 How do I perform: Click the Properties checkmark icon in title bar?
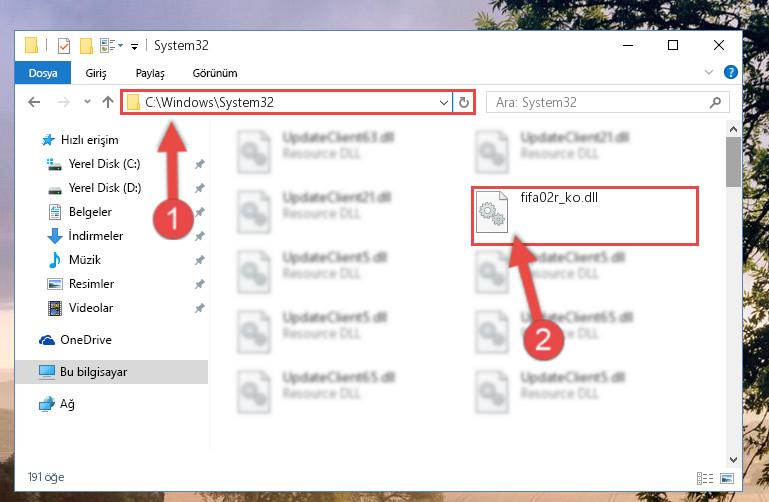[64, 46]
